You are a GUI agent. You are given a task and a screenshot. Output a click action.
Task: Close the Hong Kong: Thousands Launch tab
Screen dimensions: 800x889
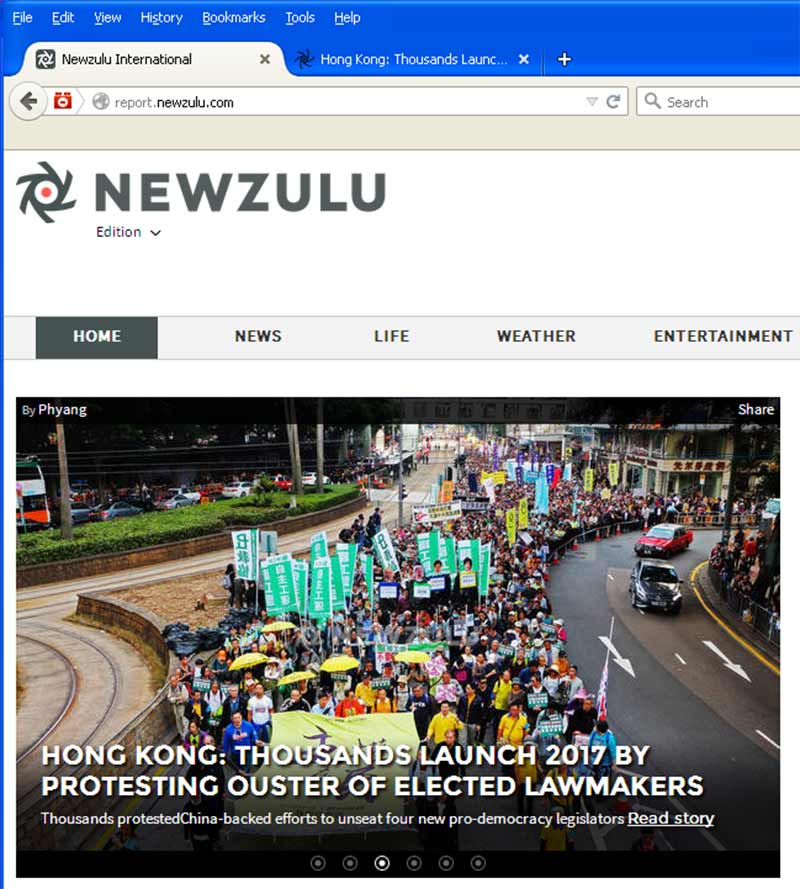coord(524,59)
